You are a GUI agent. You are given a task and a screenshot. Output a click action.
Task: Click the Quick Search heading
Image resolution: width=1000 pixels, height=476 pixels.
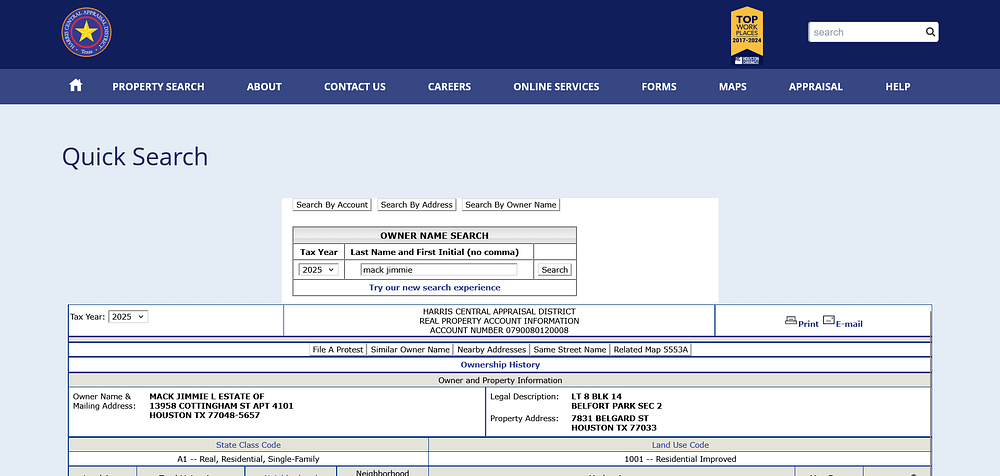coord(135,157)
